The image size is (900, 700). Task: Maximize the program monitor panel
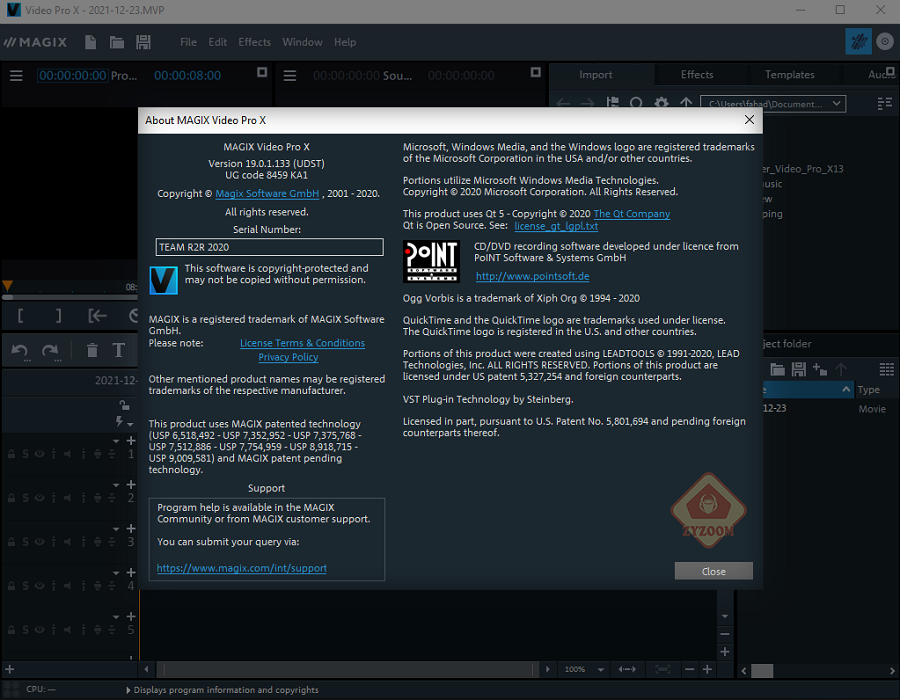pyautogui.click(x=262, y=72)
